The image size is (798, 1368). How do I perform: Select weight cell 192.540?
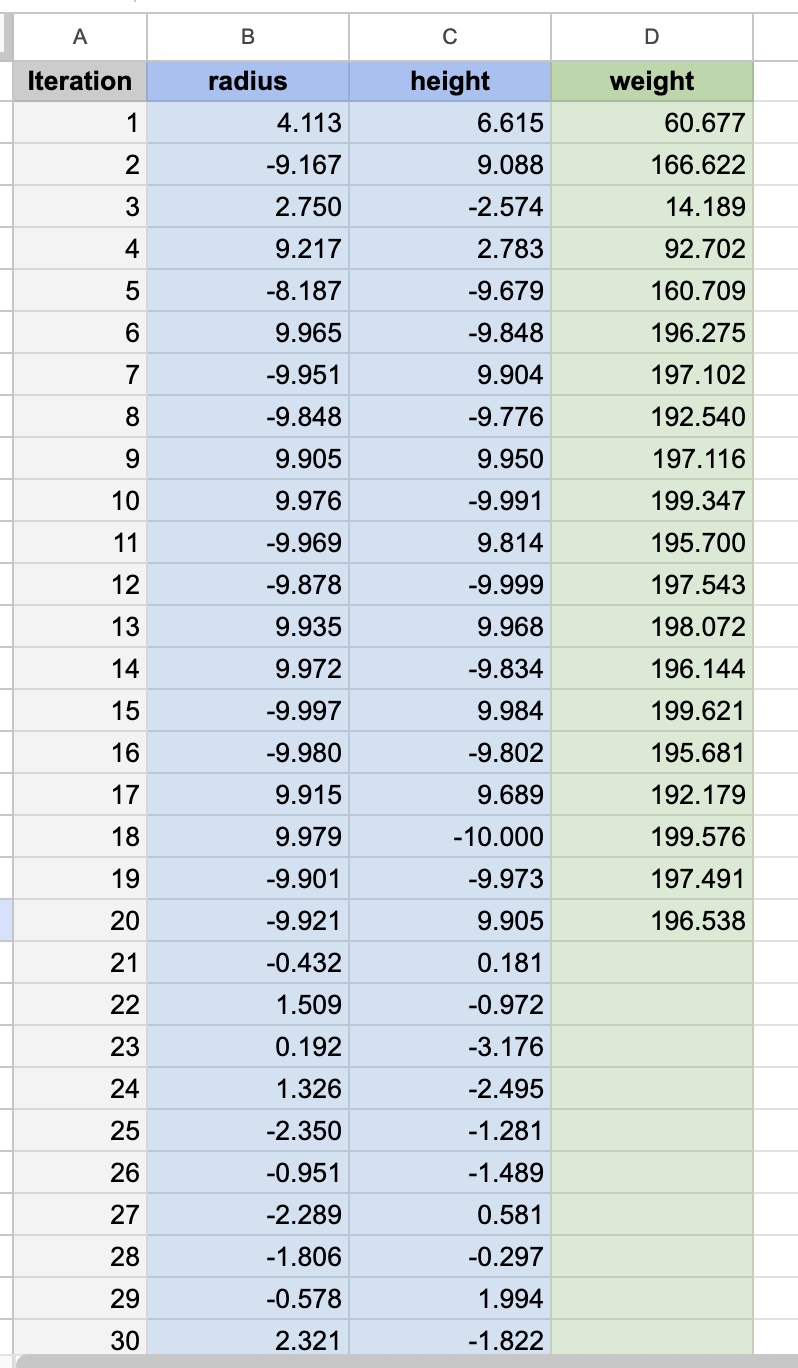click(x=652, y=417)
